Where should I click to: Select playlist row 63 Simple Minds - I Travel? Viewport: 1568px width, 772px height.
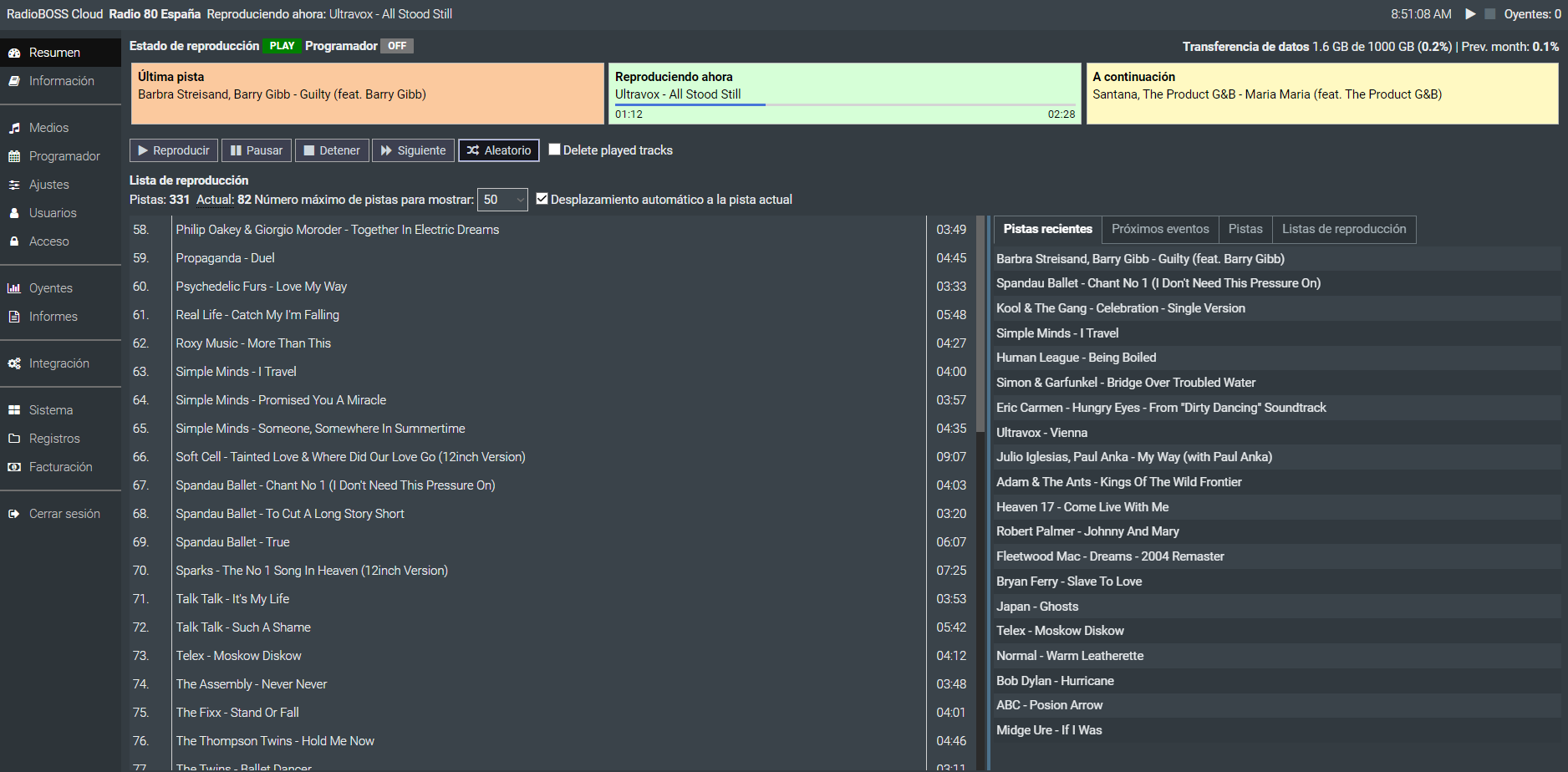[x=549, y=372]
